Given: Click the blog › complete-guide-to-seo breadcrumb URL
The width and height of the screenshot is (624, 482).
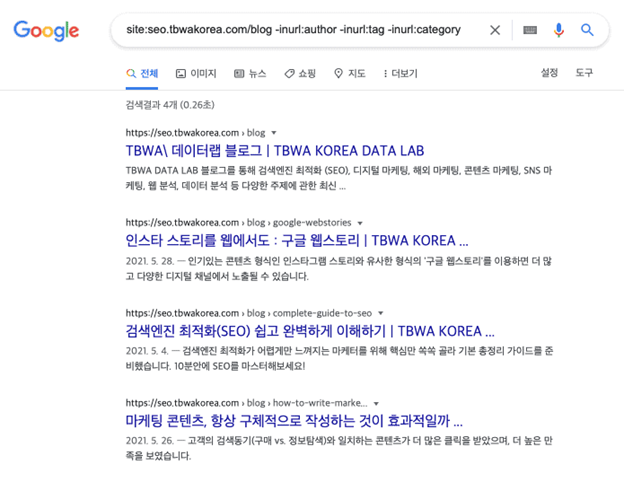Looking at the screenshot, I should pos(249,313).
